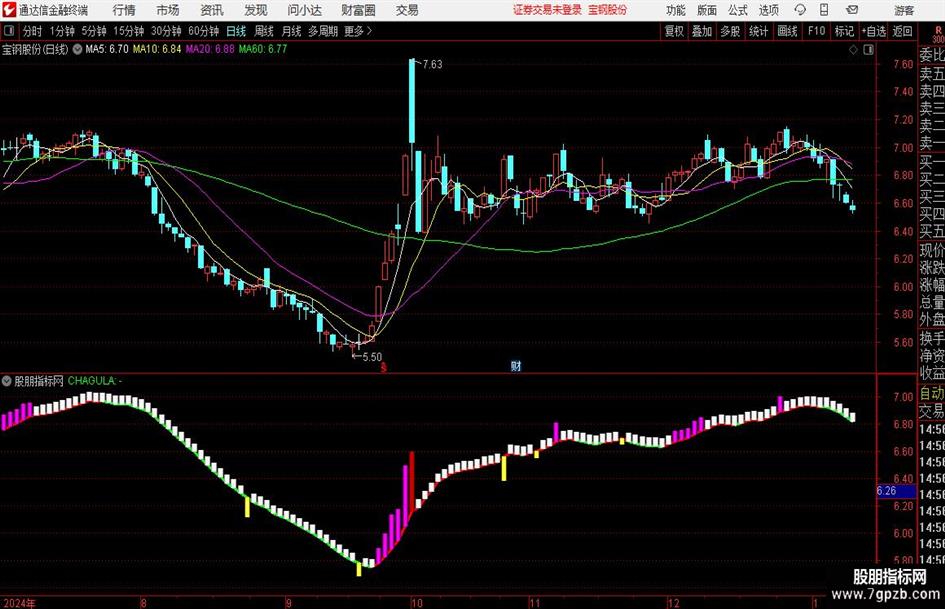Open the 市场 menu
This screenshot has width=945, height=609.
pos(168,10)
